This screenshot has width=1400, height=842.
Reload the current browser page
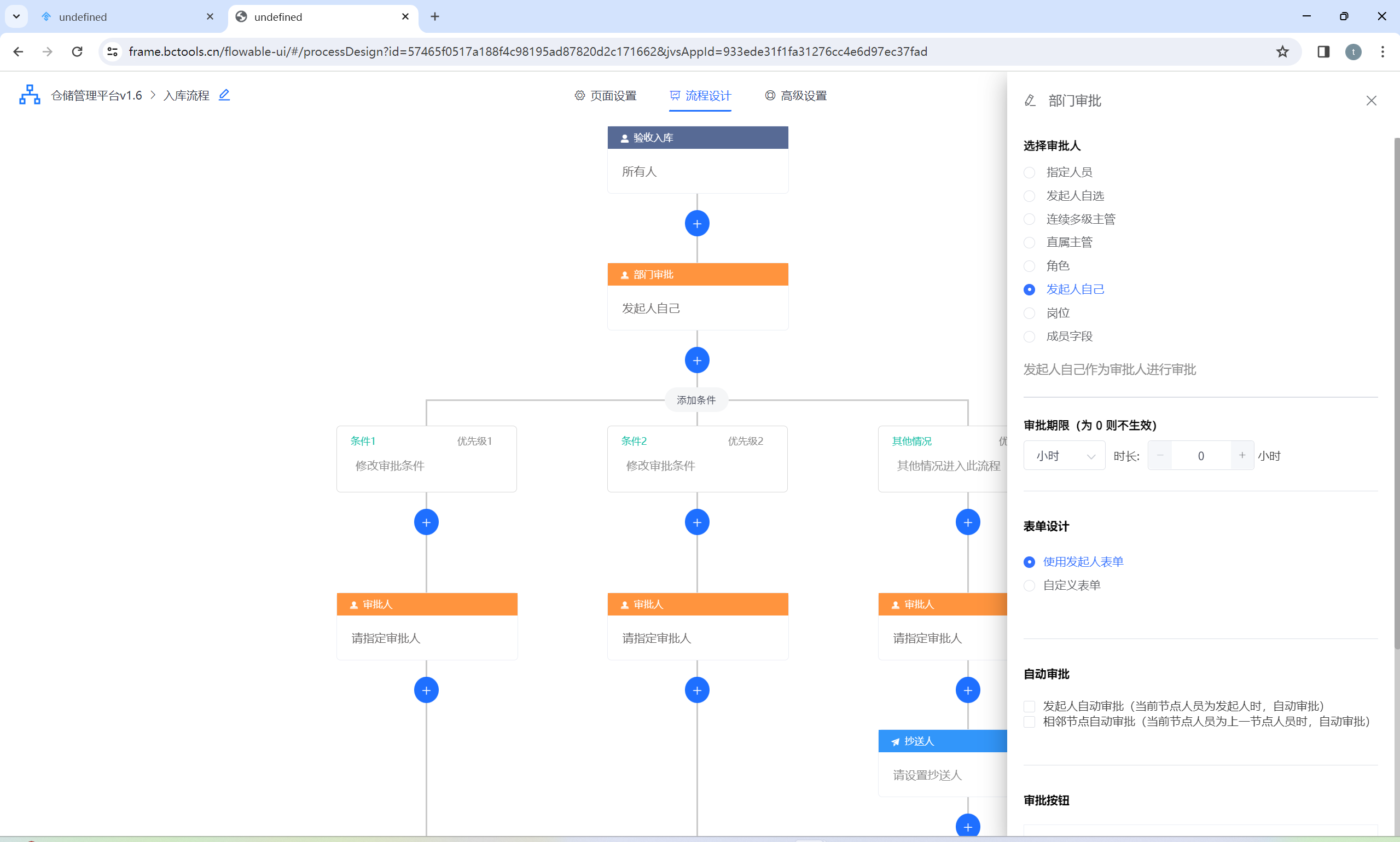pyautogui.click(x=77, y=51)
